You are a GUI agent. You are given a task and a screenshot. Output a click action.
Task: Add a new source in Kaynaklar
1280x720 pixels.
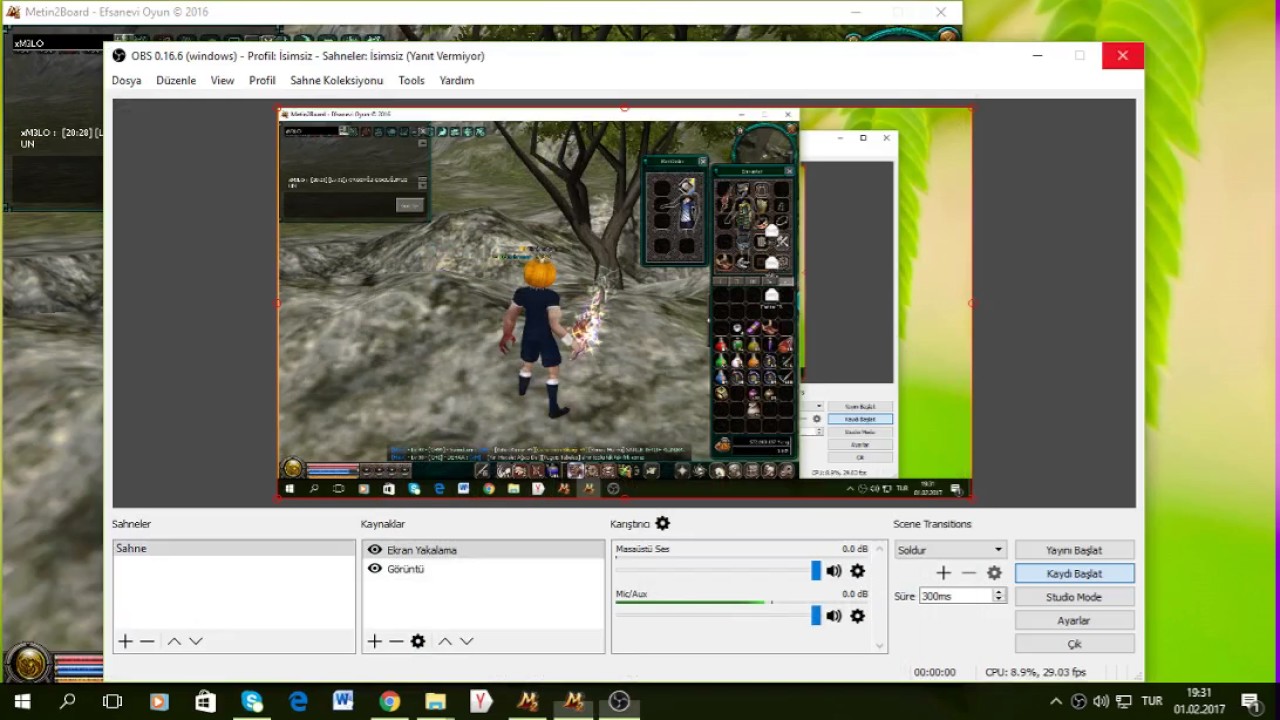(374, 641)
